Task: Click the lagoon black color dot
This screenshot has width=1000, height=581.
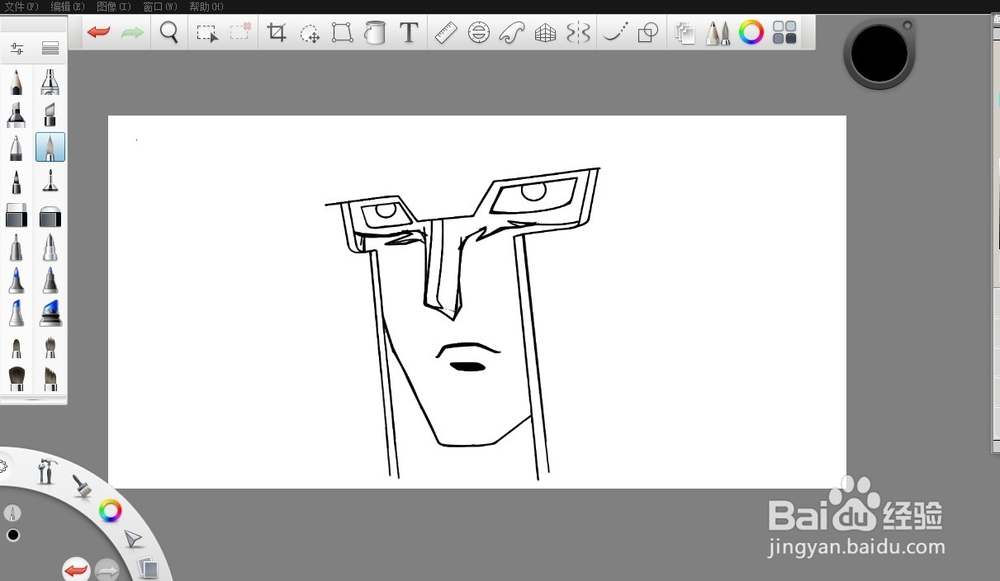Action: pos(13,535)
